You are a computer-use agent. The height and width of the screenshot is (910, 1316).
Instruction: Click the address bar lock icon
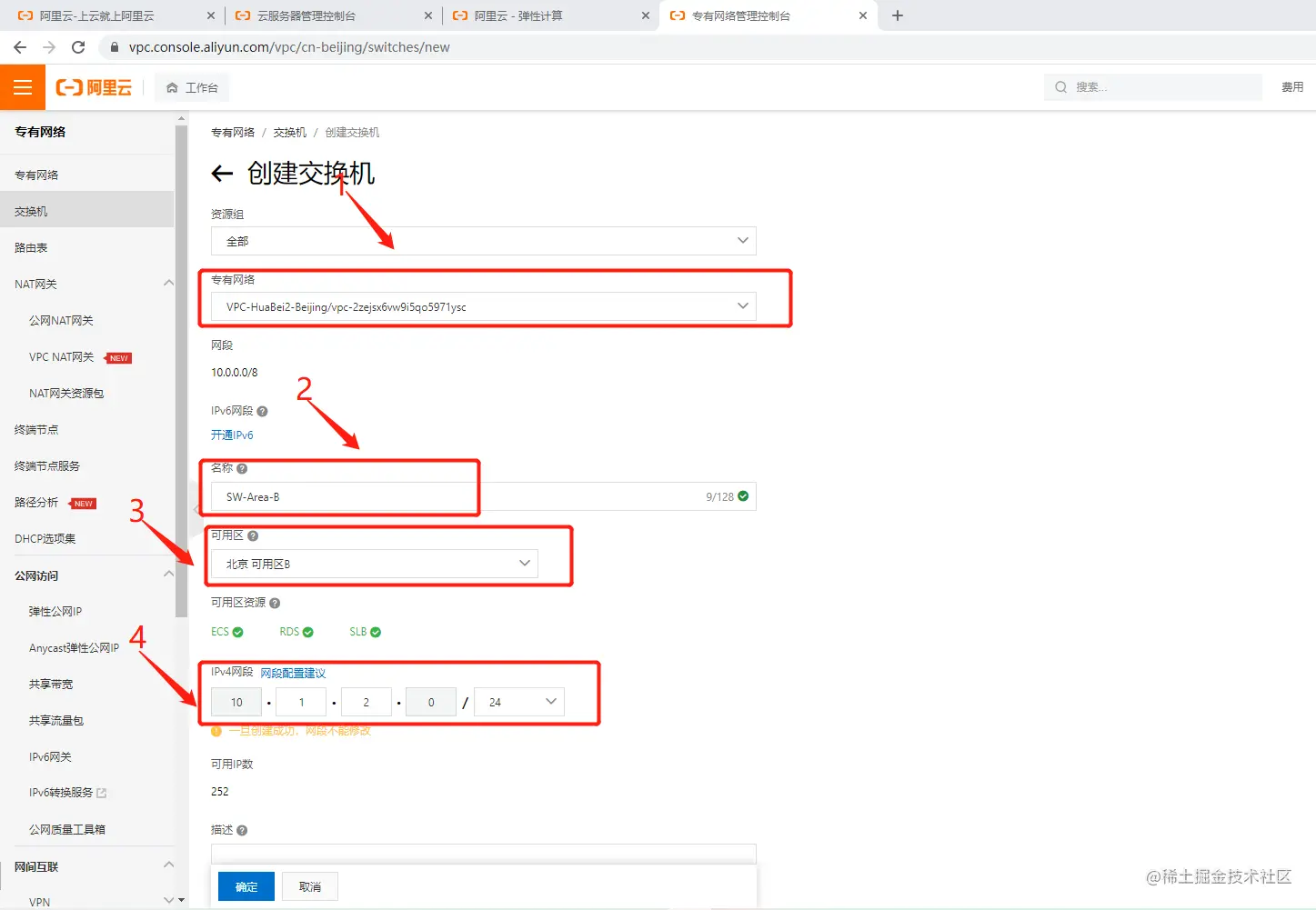[x=115, y=47]
